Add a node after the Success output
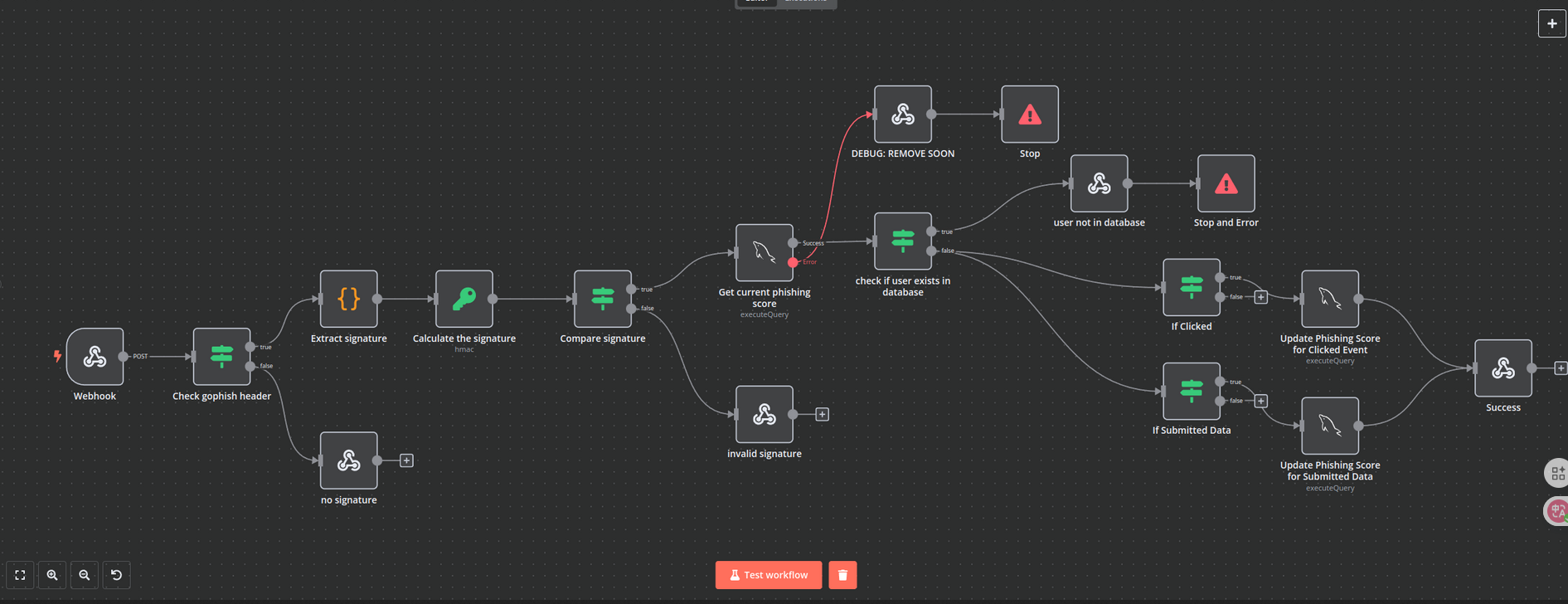This screenshot has width=1568, height=604. point(1560,368)
